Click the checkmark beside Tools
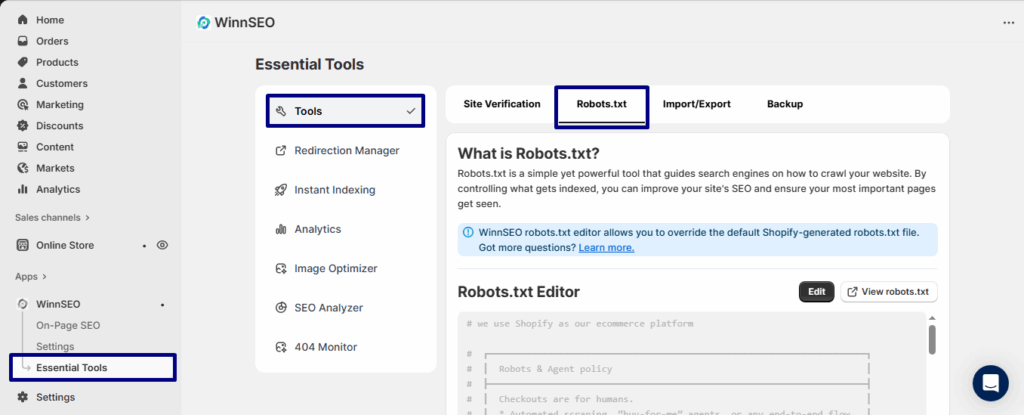1024x415 pixels. (411, 111)
